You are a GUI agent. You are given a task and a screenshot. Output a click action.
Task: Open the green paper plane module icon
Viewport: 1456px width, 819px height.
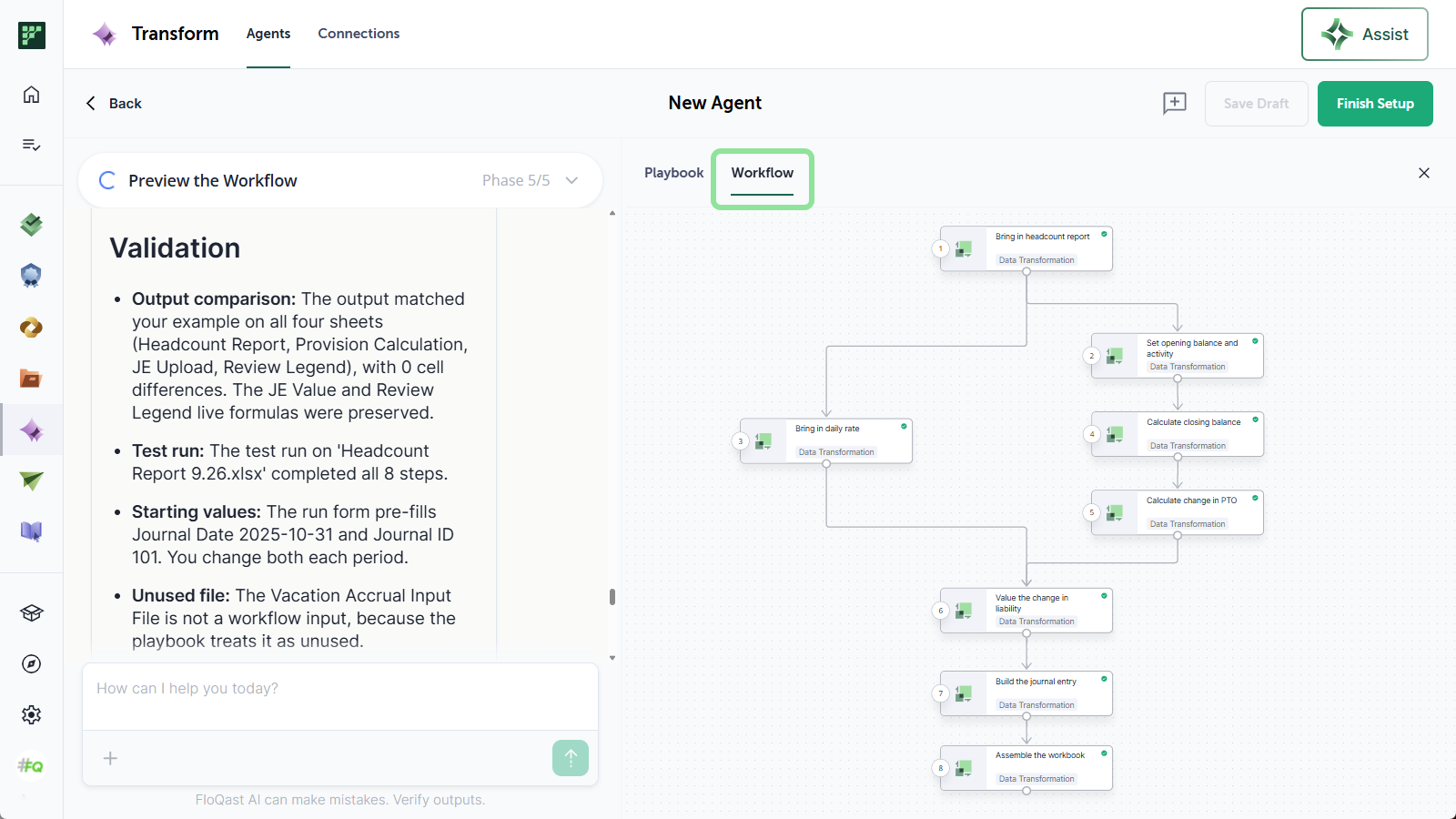32,480
